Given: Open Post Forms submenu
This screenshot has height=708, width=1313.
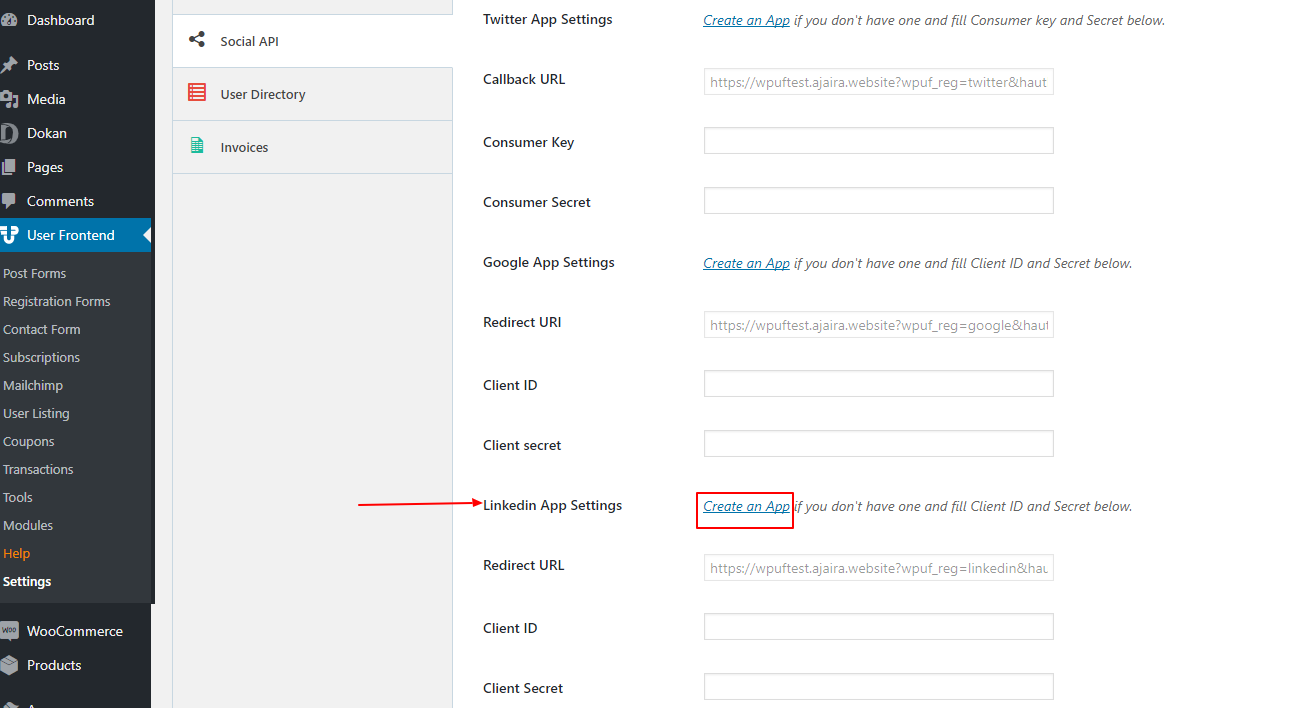Looking at the screenshot, I should [35, 273].
